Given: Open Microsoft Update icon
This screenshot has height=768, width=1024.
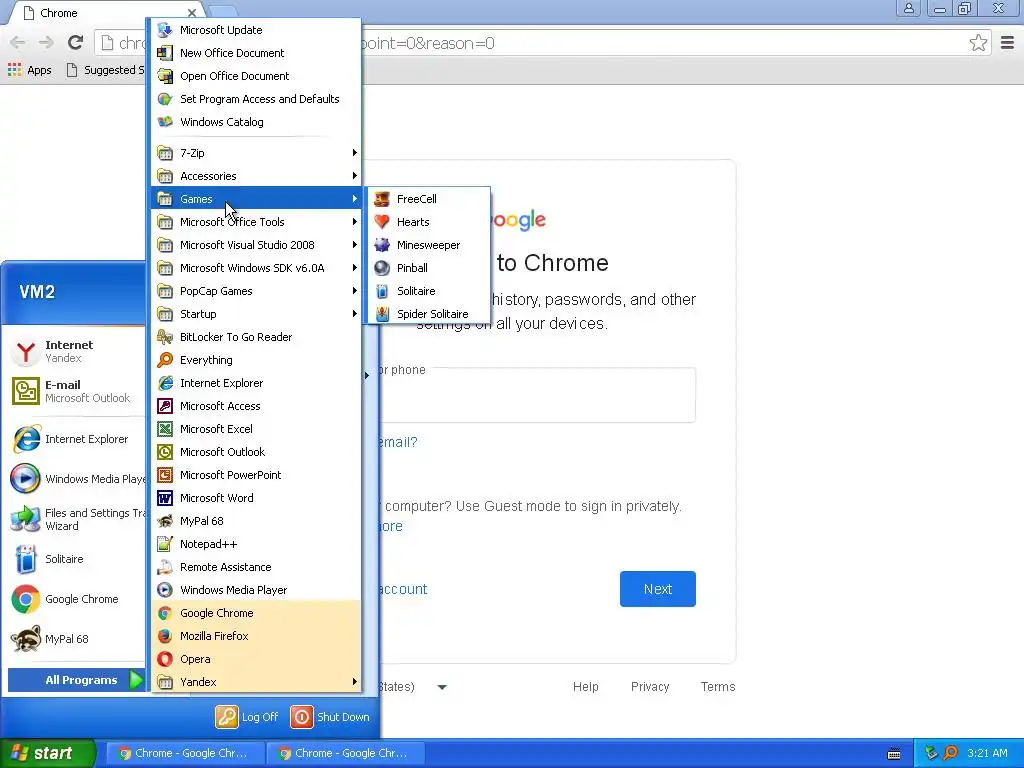Looking at the screenshot, I should (x=165, y=29).
